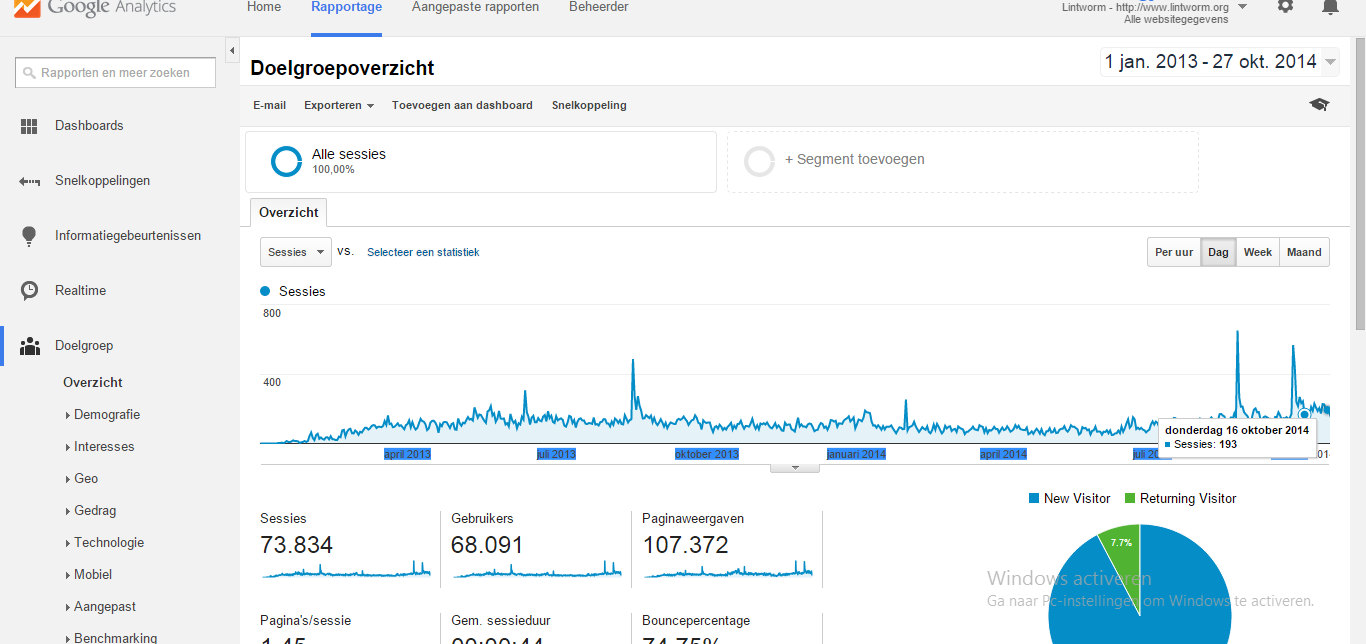Open the Lintworm account selector
The width and height of the screenshot is (1366, 644).
(x=1154, y=12)
